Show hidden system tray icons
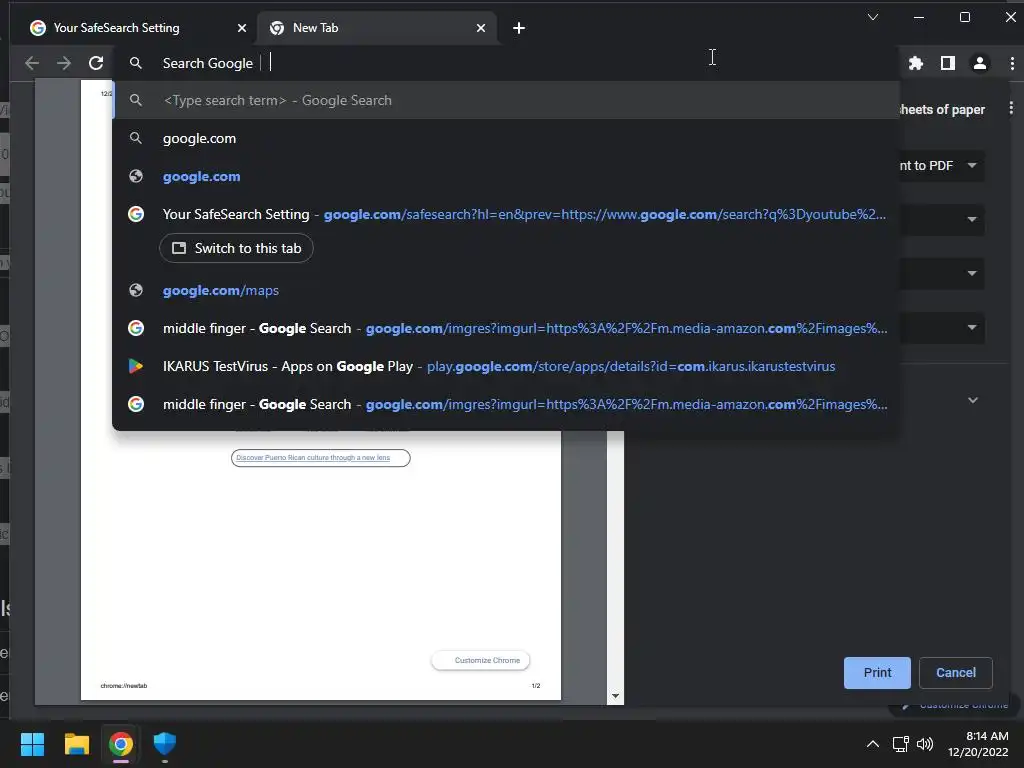The width and height of the screenshot is (1024, 768). click(x=872, y=744)
